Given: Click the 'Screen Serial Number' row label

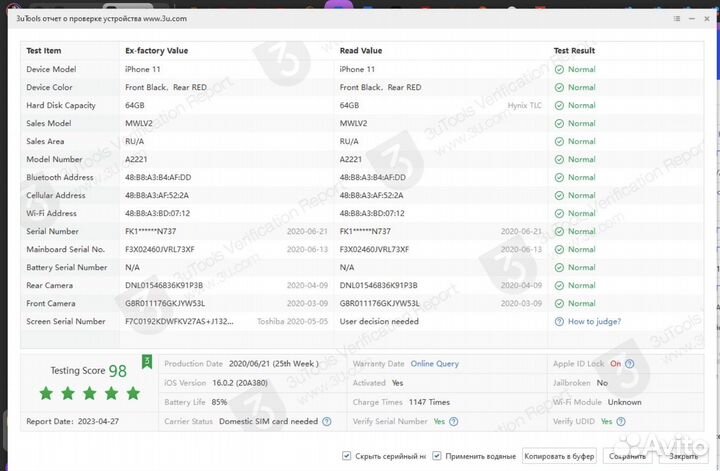Looking at the screenshot, I should coord(66,321).
